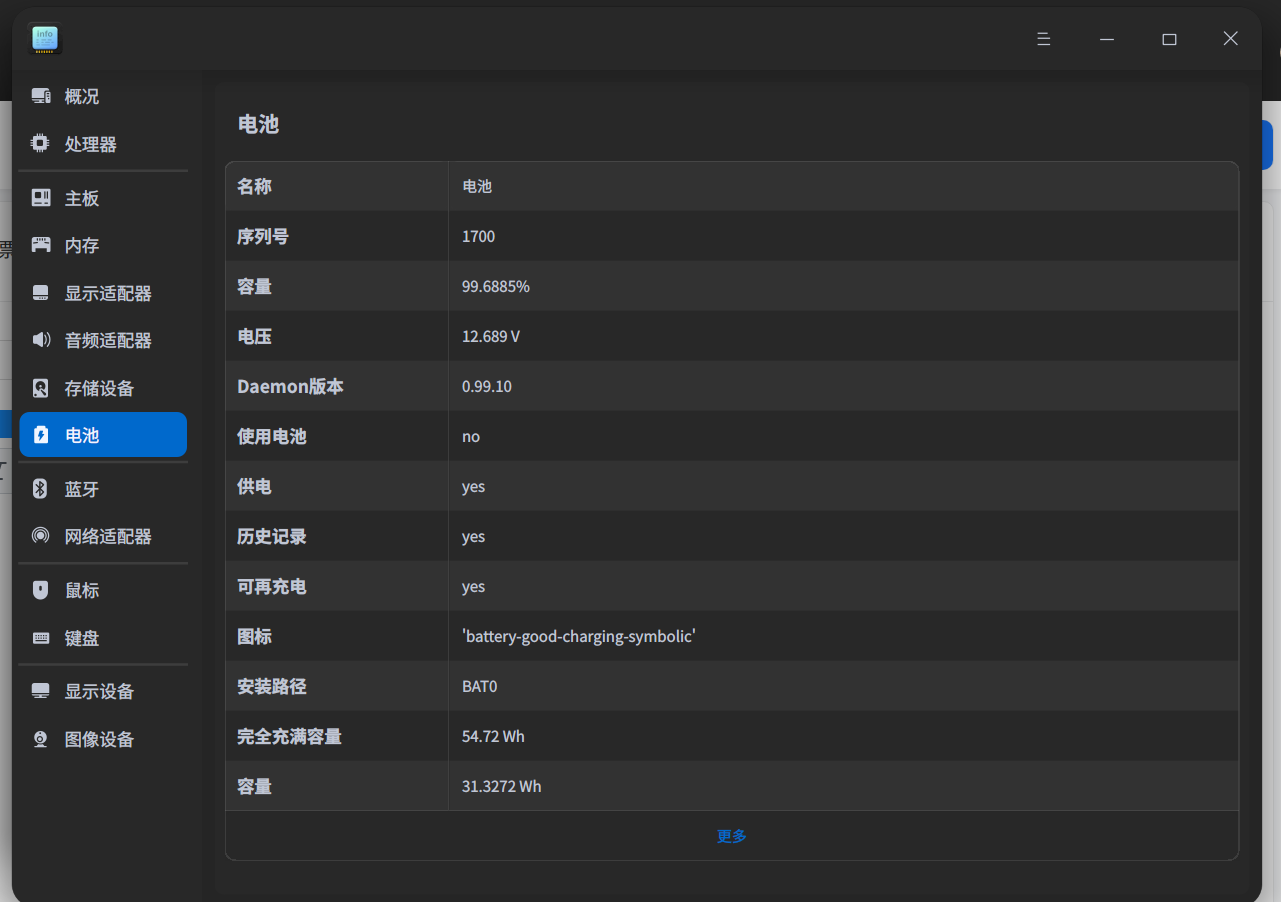Switch to the 概况 overview section
The width and height of the screenshot is (1281, 902).
[x=40, y=96]
